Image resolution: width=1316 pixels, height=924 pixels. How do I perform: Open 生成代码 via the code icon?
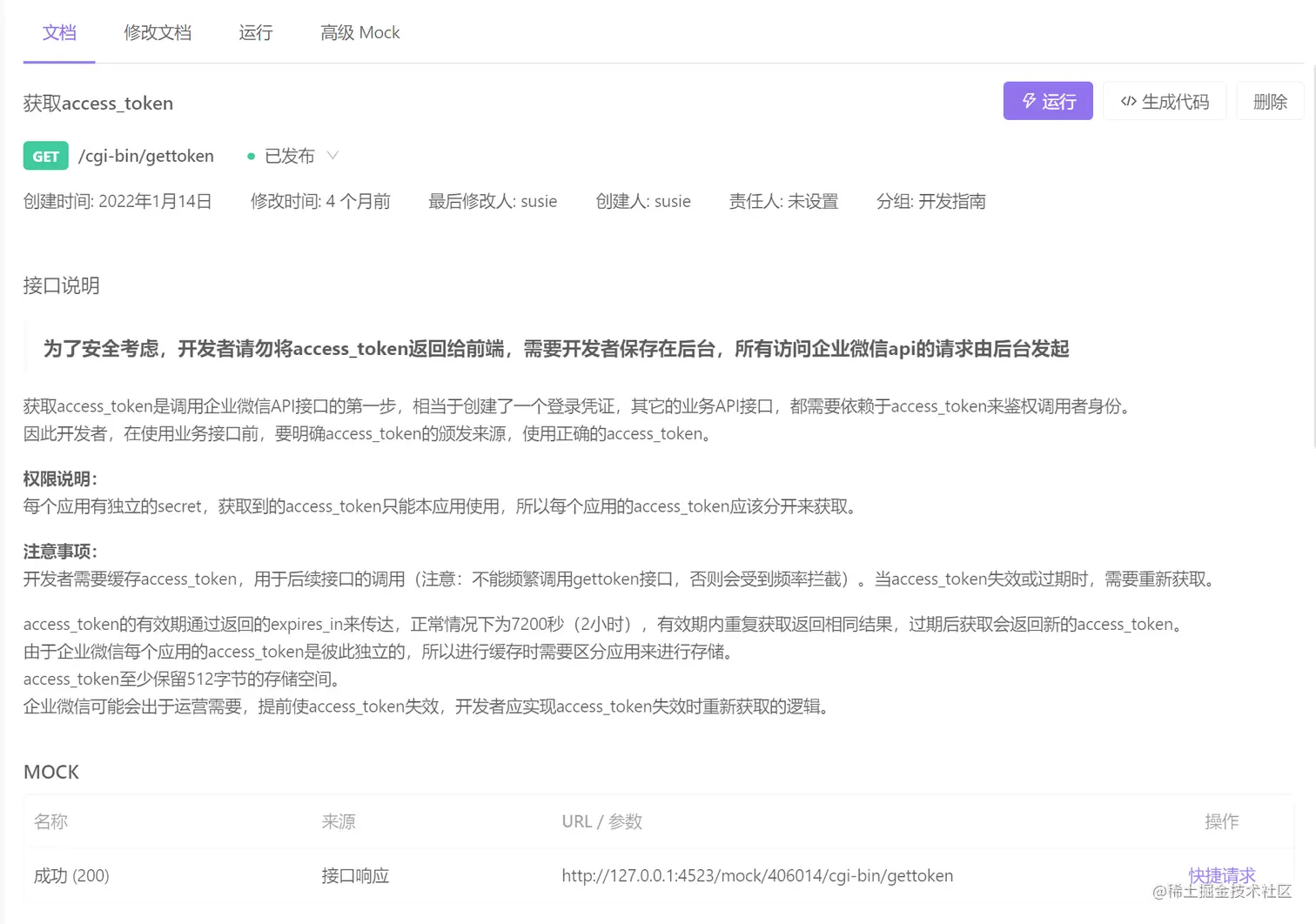(1165, 101)
